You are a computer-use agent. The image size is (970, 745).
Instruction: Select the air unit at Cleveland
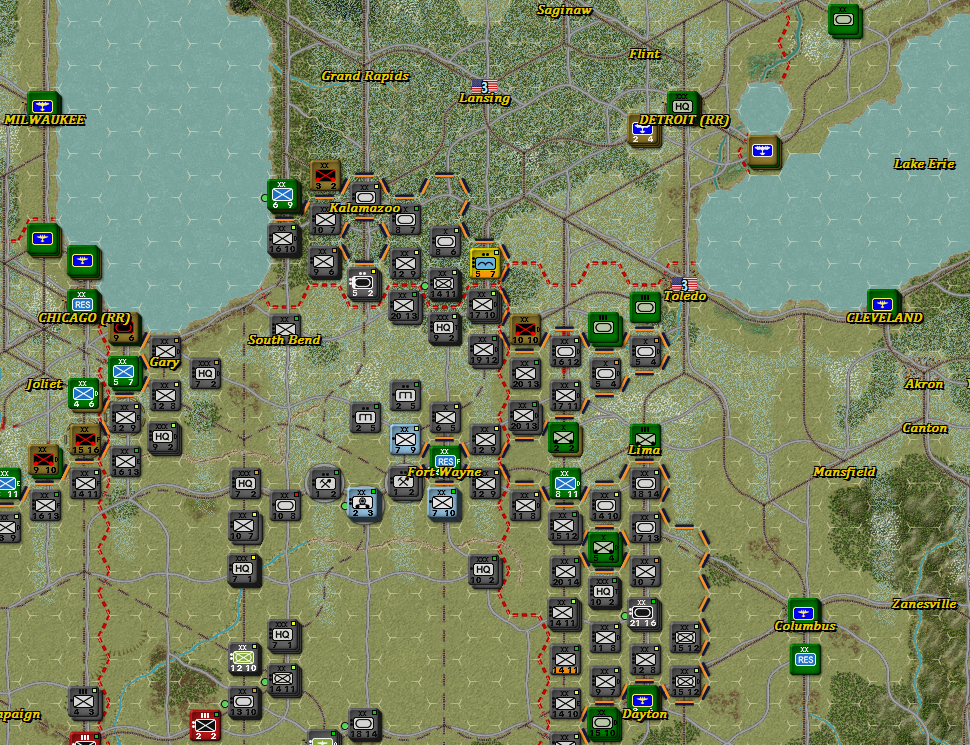pos(883,304)
